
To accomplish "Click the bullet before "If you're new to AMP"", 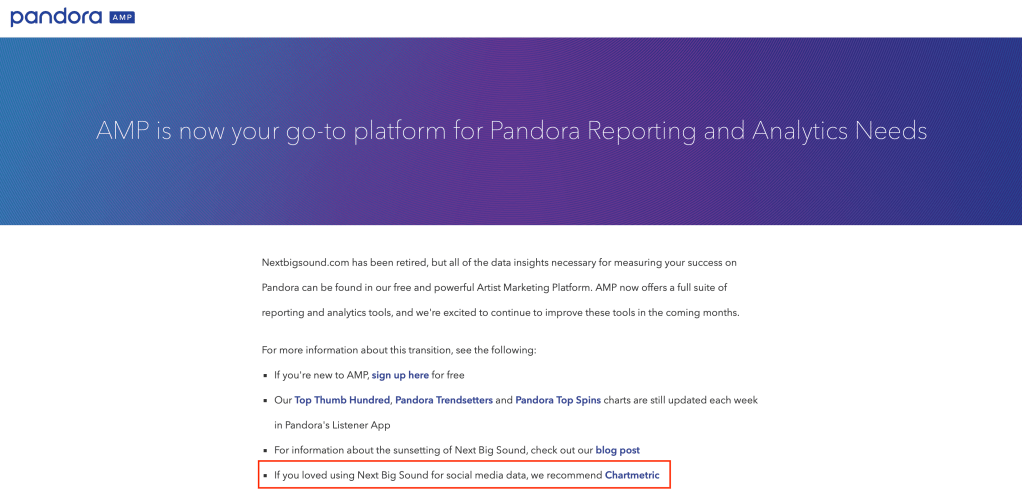I will point(265,376).
